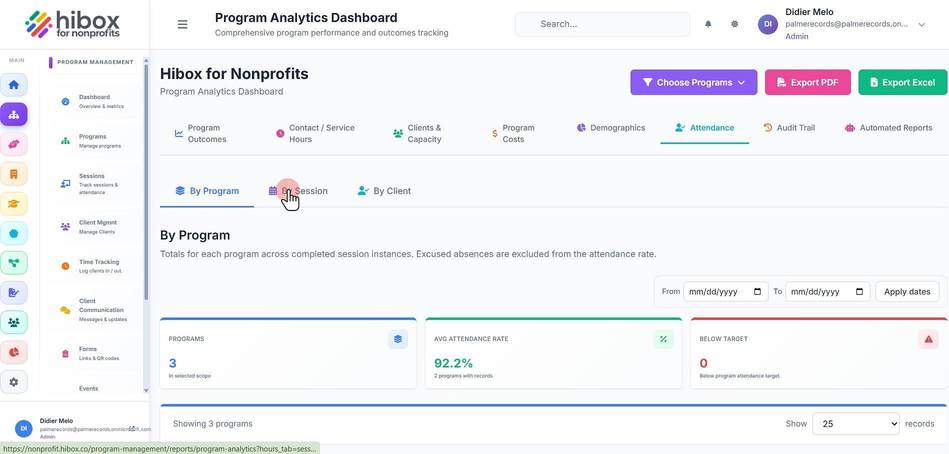Open the pink handshake rail icon
This screenshot has height=454, width=949.
[14, 144]
